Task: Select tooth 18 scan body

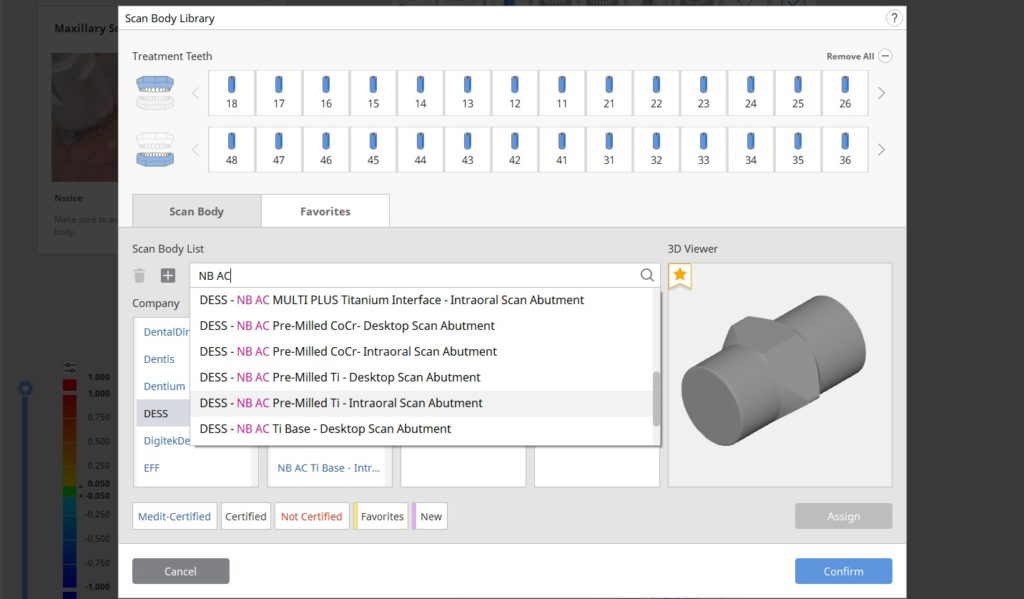Action: (x=232, y=93)
